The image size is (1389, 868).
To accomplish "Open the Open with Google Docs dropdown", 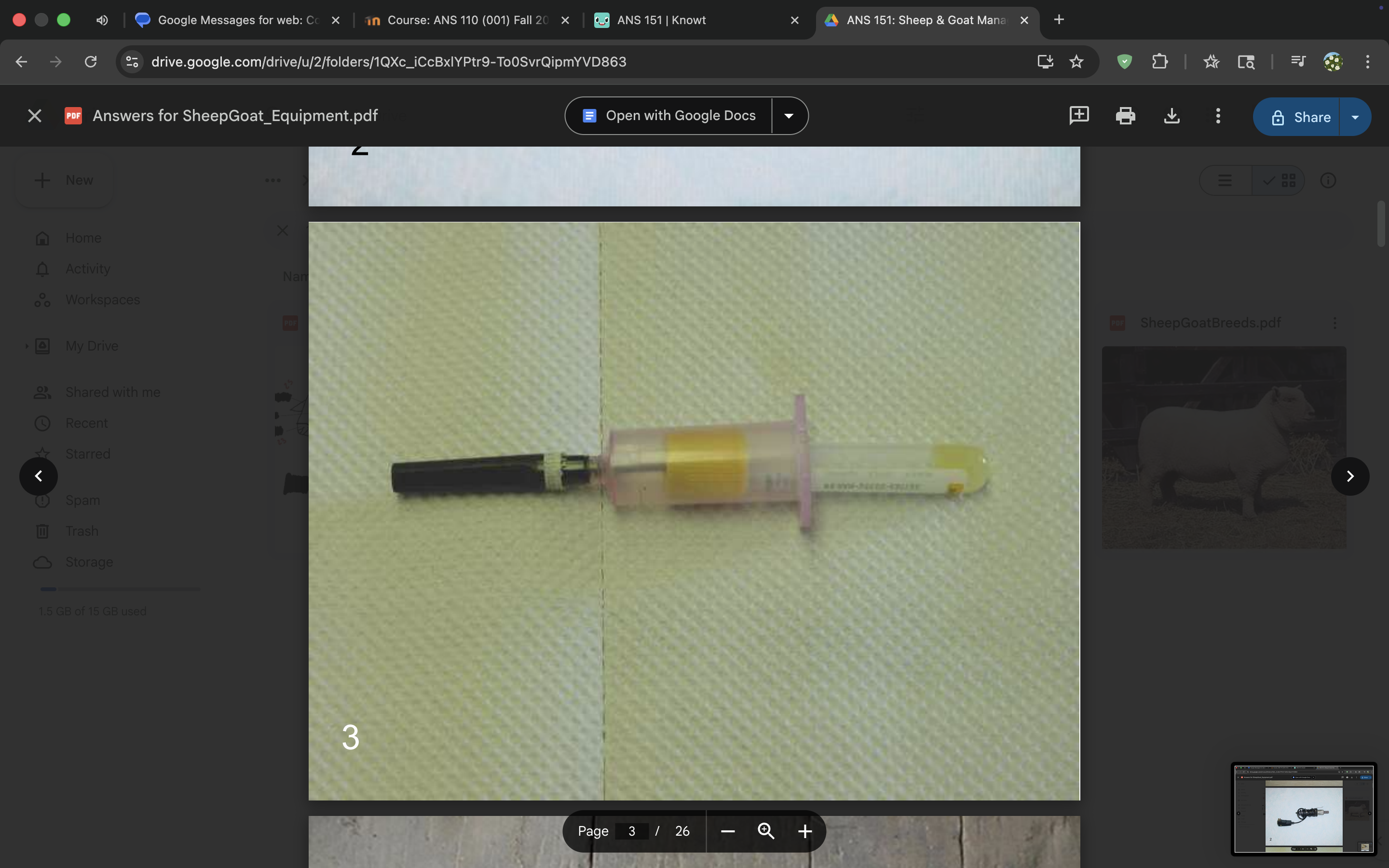I will pos(788,115).
